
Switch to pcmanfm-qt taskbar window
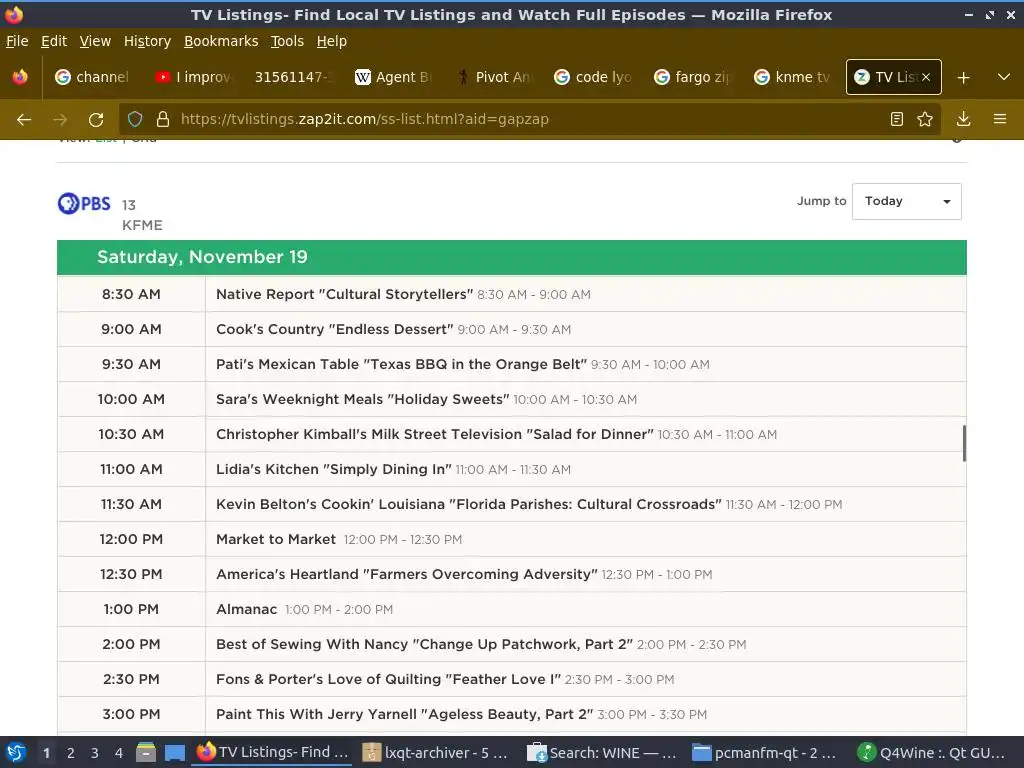point(767,752)
